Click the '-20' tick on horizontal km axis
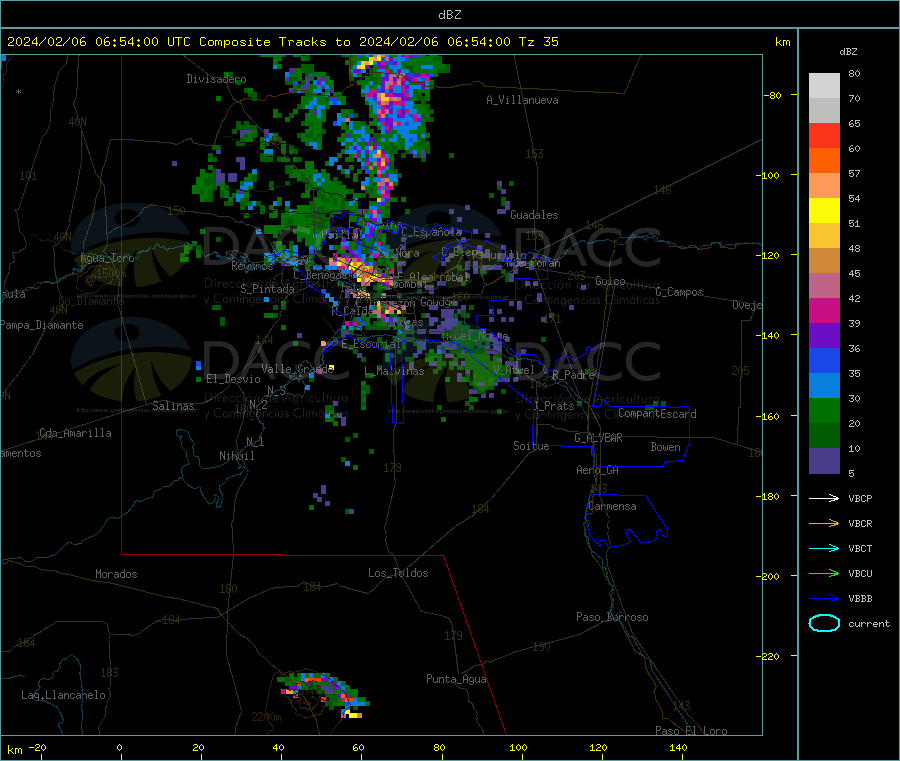This screenshot has height=761, width=900. [x=37, y=748]
